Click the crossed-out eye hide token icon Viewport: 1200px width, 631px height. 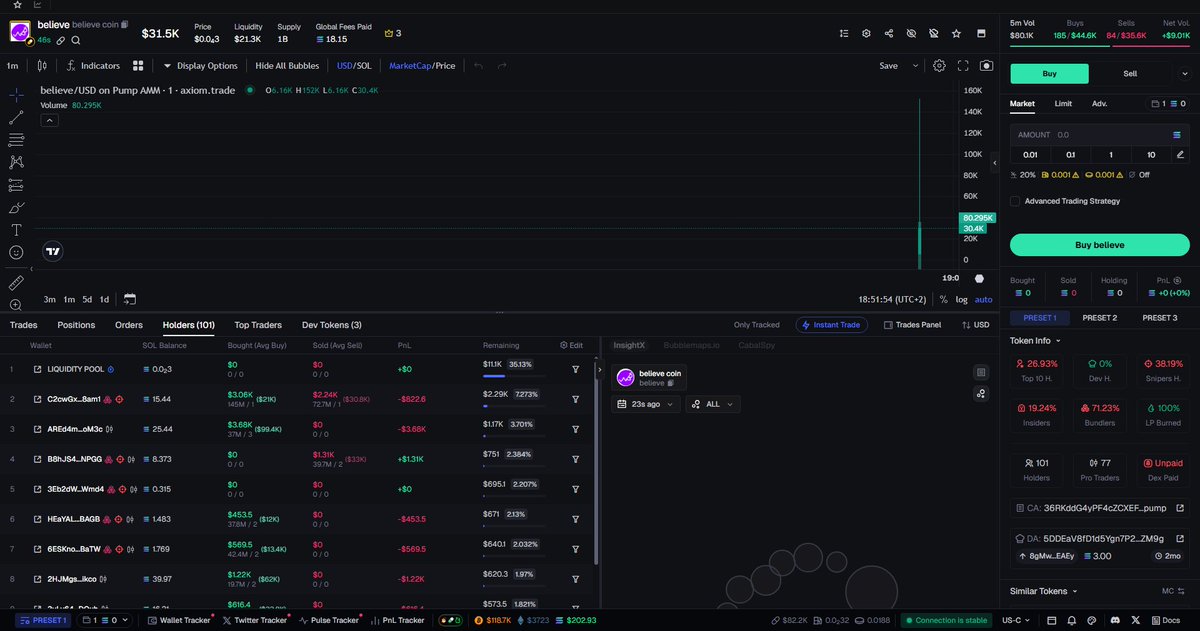point(911,33)
